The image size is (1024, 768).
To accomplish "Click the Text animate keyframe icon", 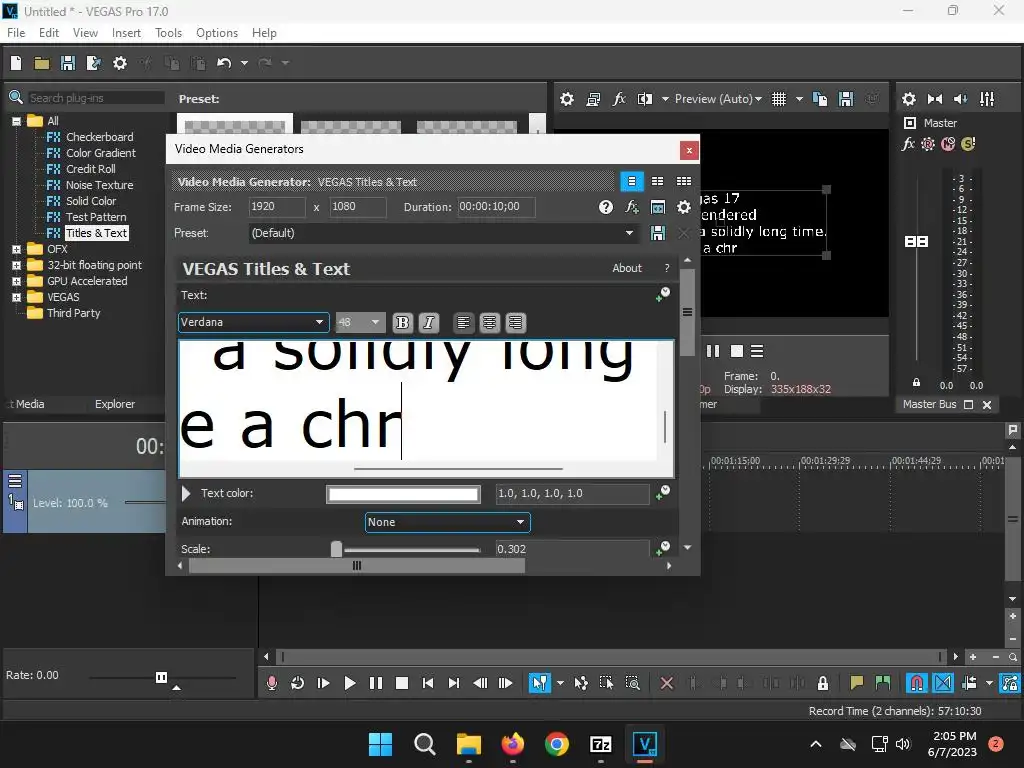I will pyautogui.click(x=663, y=295).
